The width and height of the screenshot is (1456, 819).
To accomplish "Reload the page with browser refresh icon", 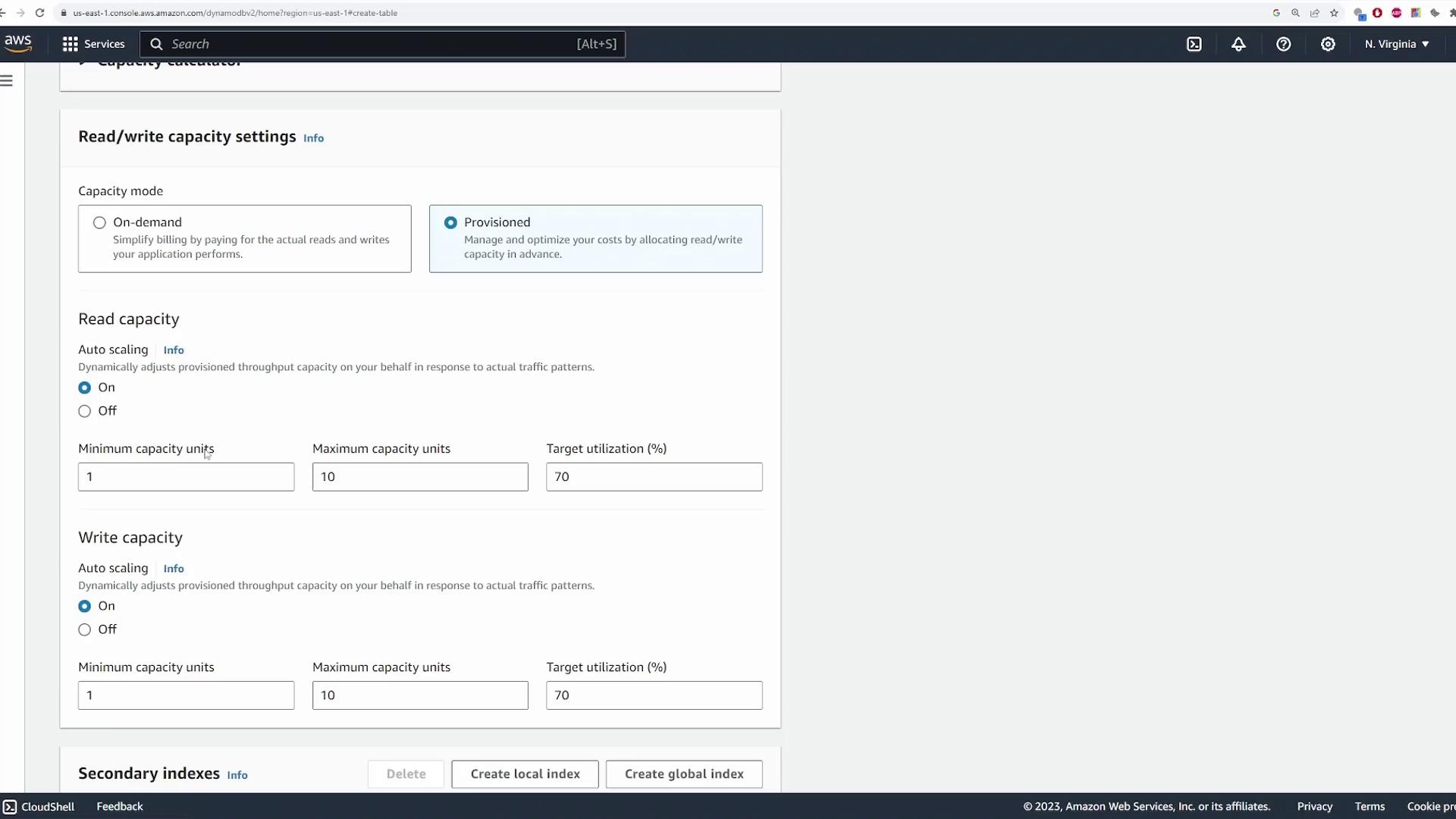I will (39, 13).
